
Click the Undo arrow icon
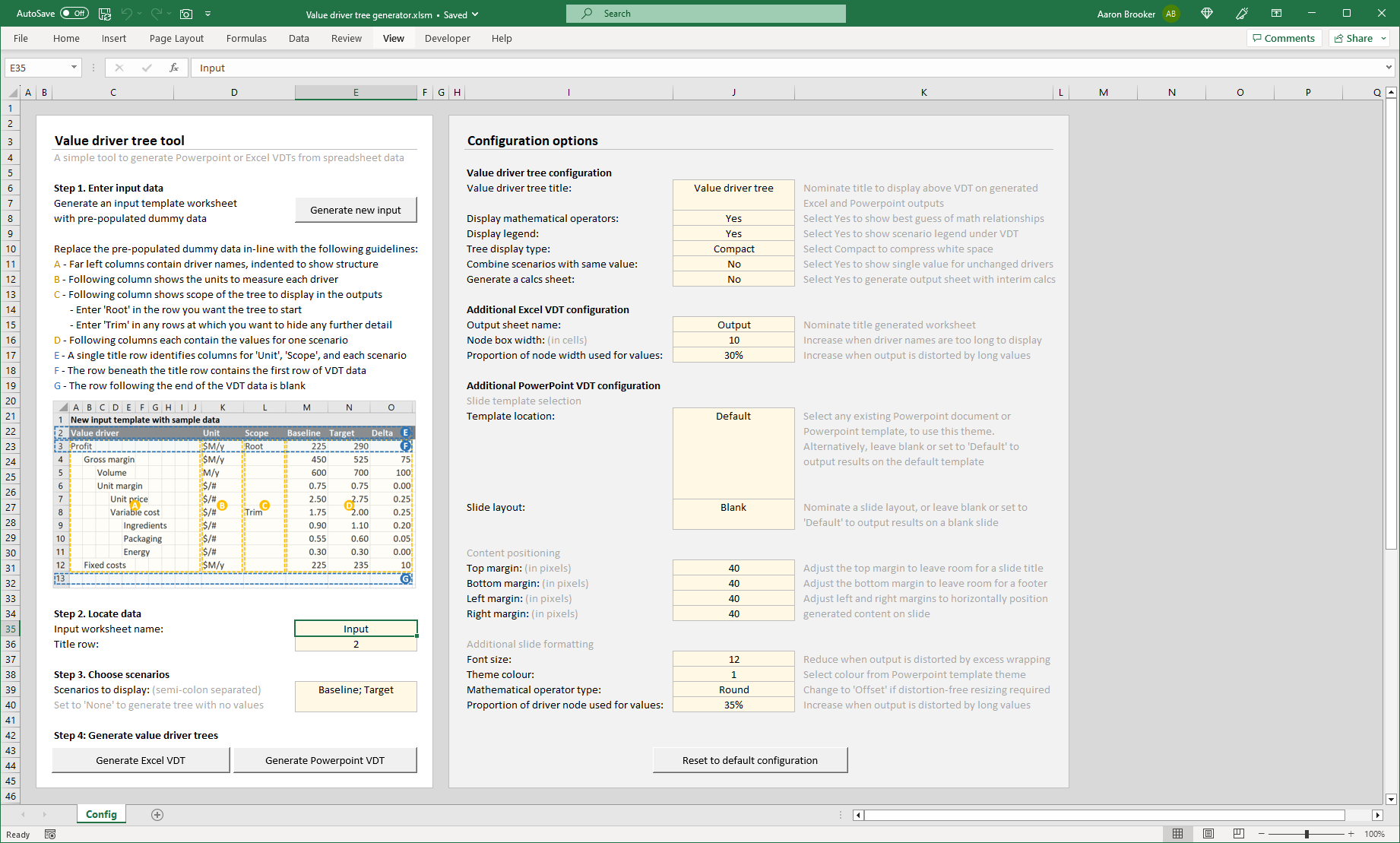click(127, 14)
